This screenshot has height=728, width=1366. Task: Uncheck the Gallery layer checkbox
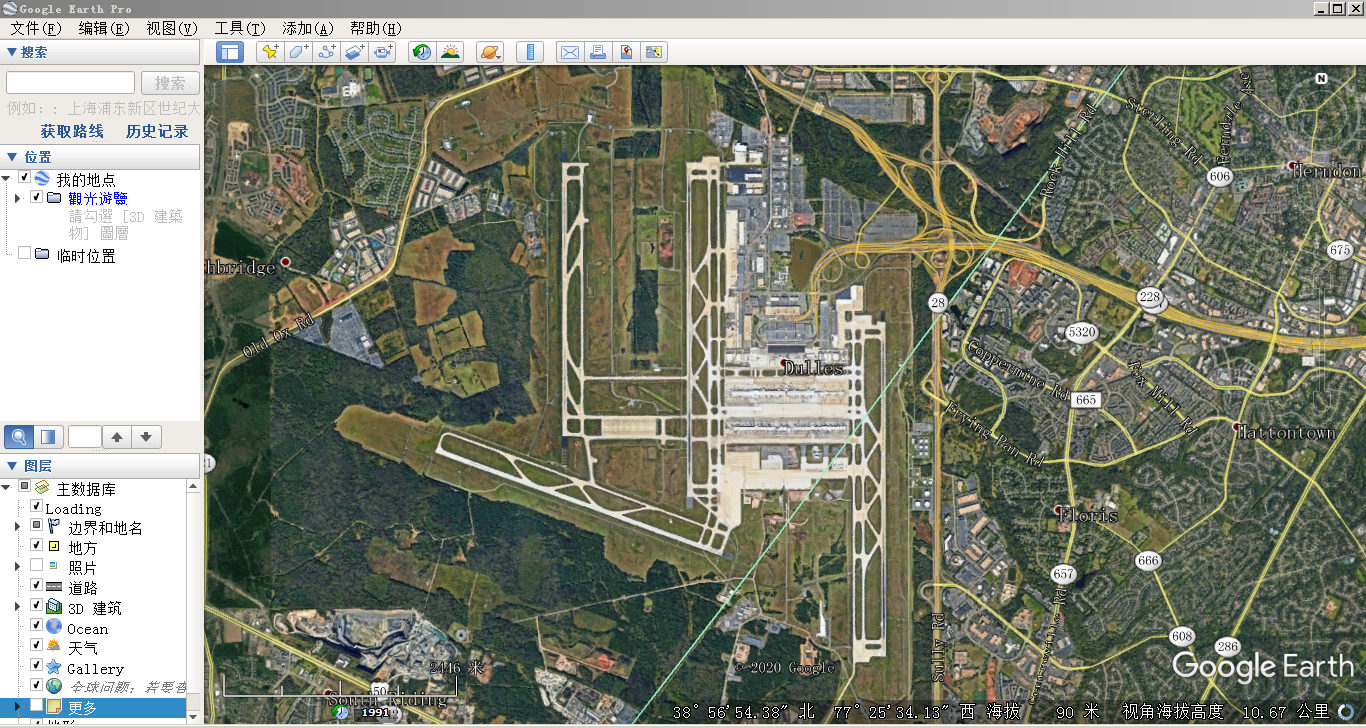click(x=36, y=666)
